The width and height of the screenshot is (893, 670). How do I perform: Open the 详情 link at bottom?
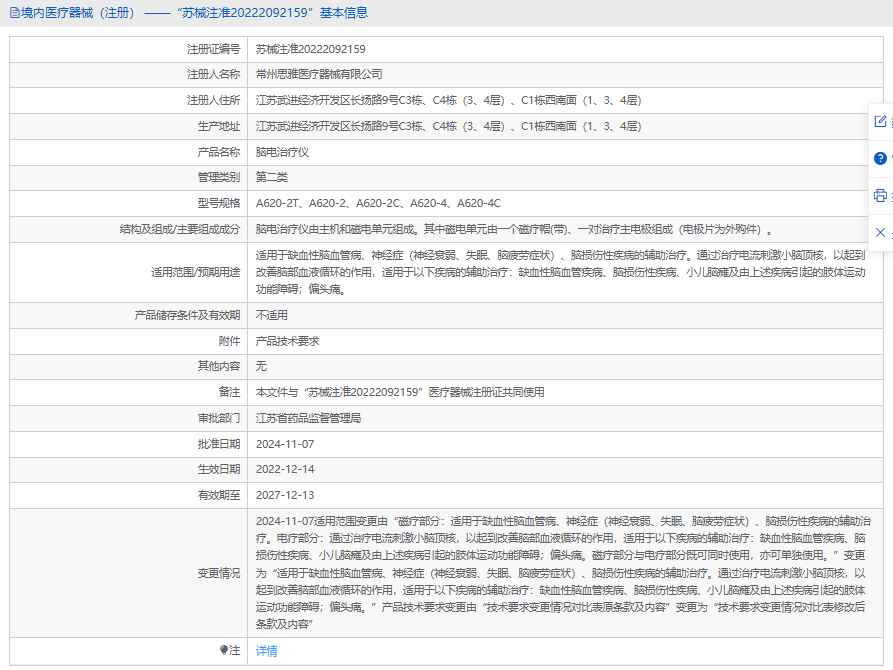(x=266, y=650)
